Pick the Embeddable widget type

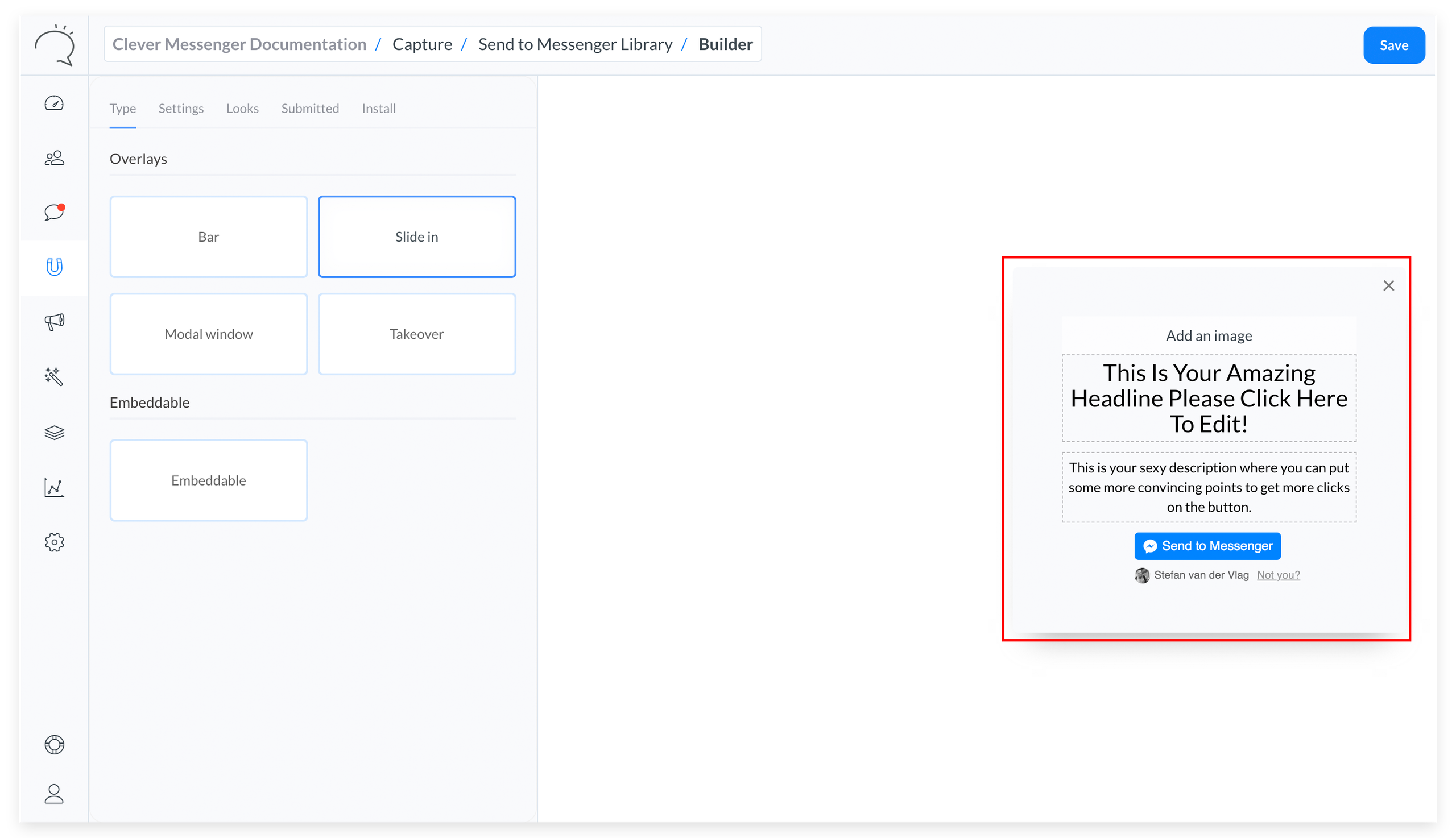[x=208, y=480]
